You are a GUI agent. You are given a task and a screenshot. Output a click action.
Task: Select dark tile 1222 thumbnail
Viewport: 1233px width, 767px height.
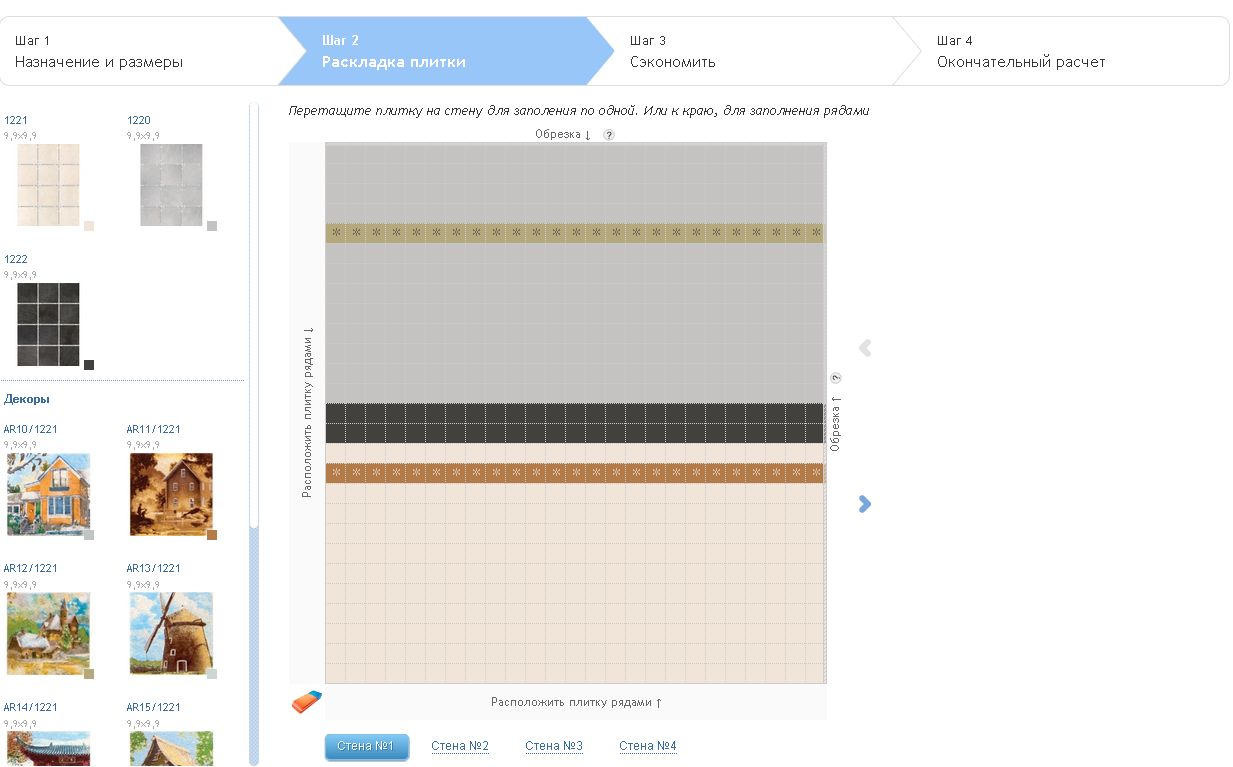pos(47,324)
